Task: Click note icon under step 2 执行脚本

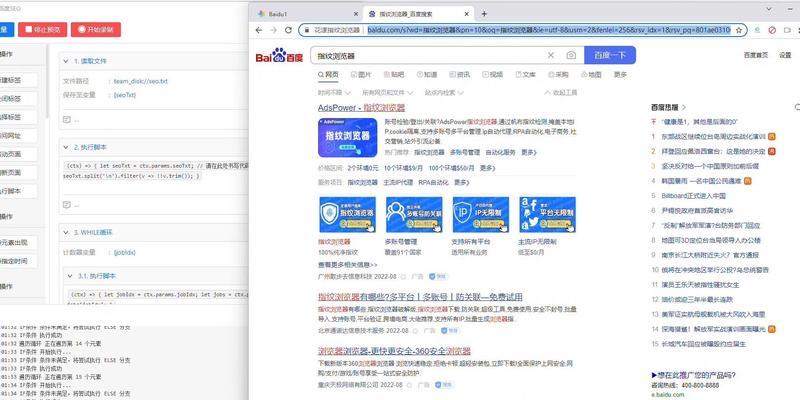Action: coord(66,205)
